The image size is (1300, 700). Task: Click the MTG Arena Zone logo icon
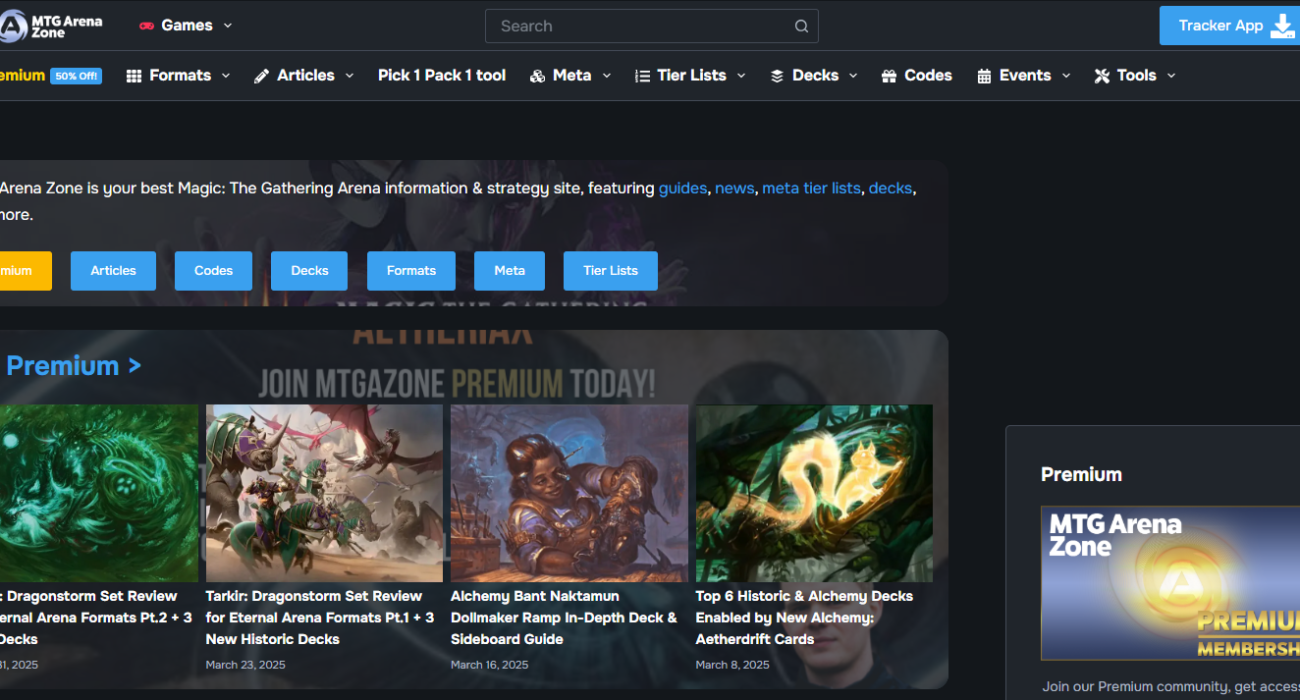tap(13, 26)
